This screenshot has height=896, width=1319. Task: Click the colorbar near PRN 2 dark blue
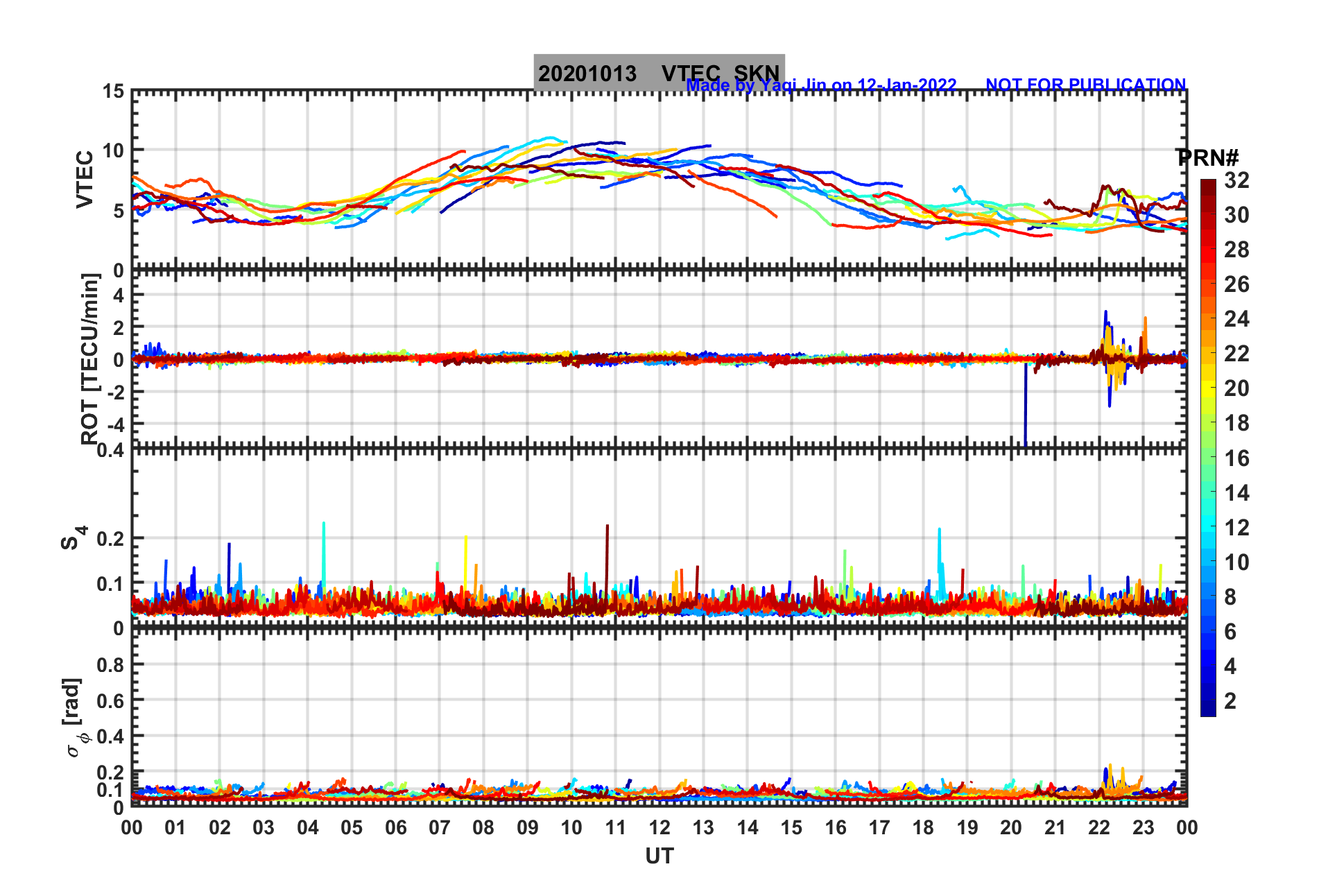[1208, 701]
